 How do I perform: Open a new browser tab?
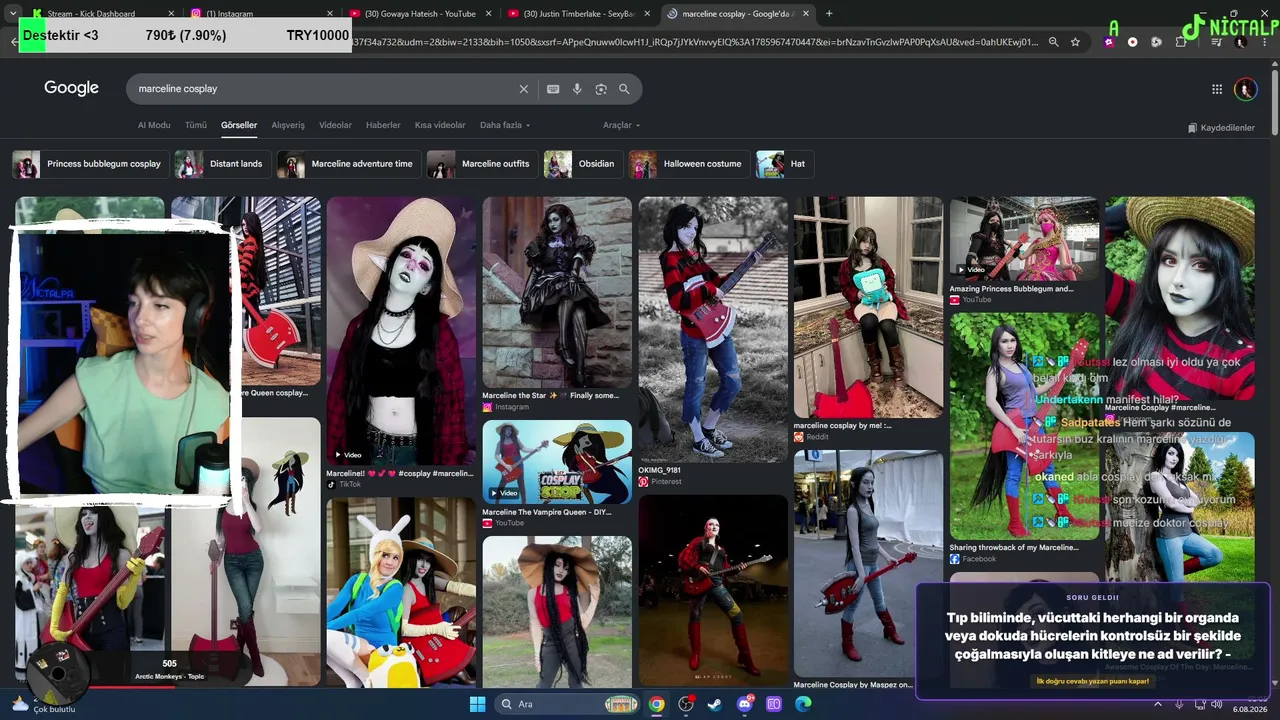(x=829, y=13)
